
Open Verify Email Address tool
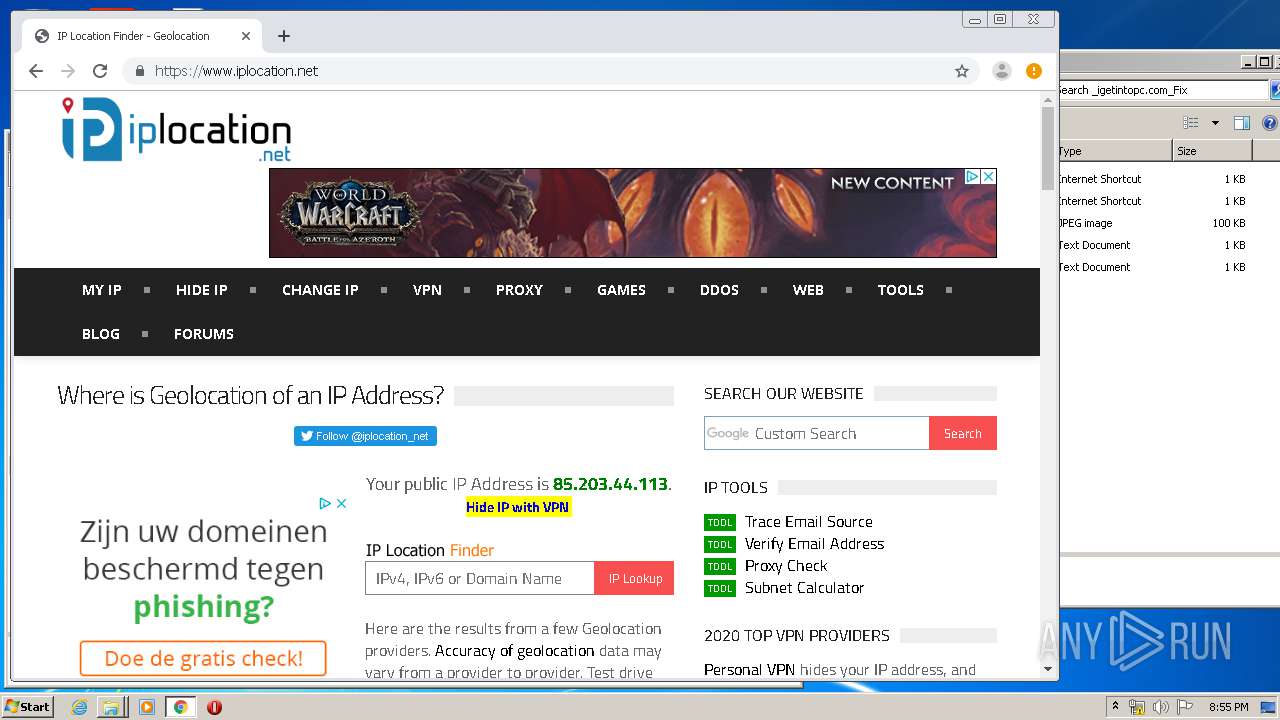coord(814,544)
